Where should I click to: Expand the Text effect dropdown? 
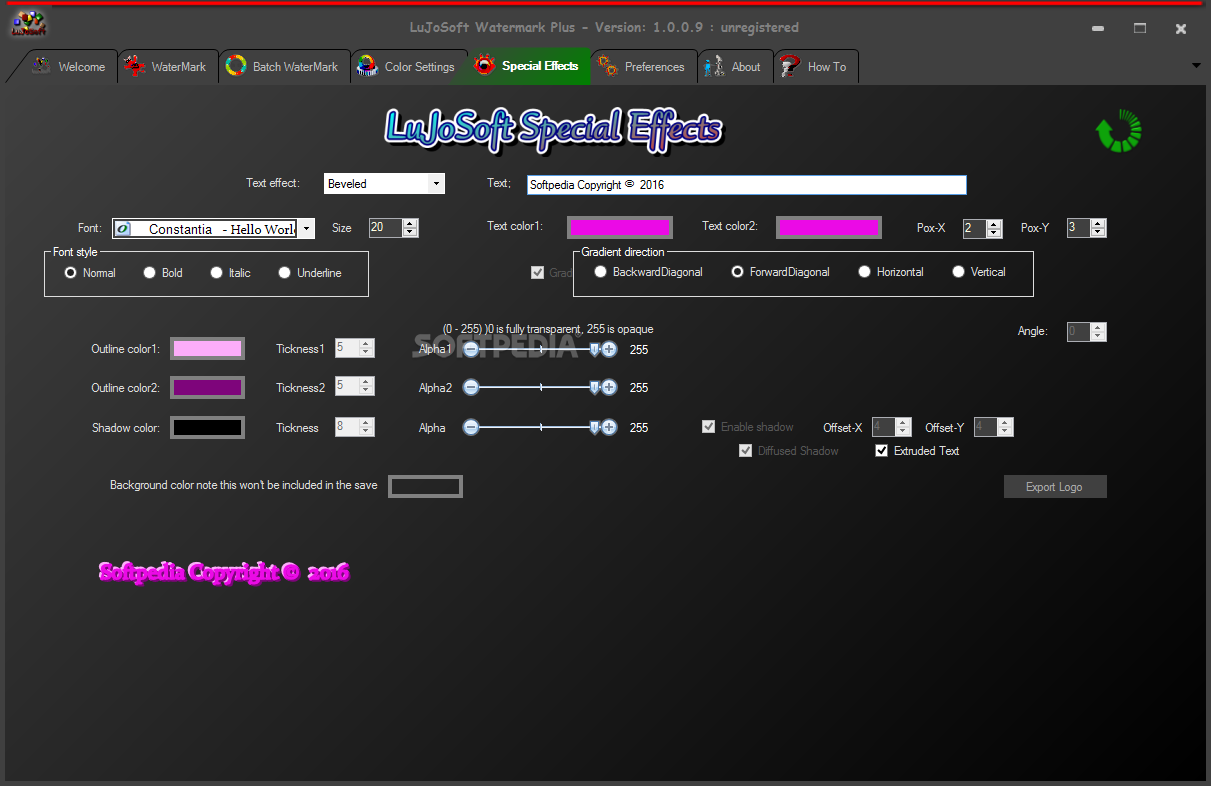point(436,184)
